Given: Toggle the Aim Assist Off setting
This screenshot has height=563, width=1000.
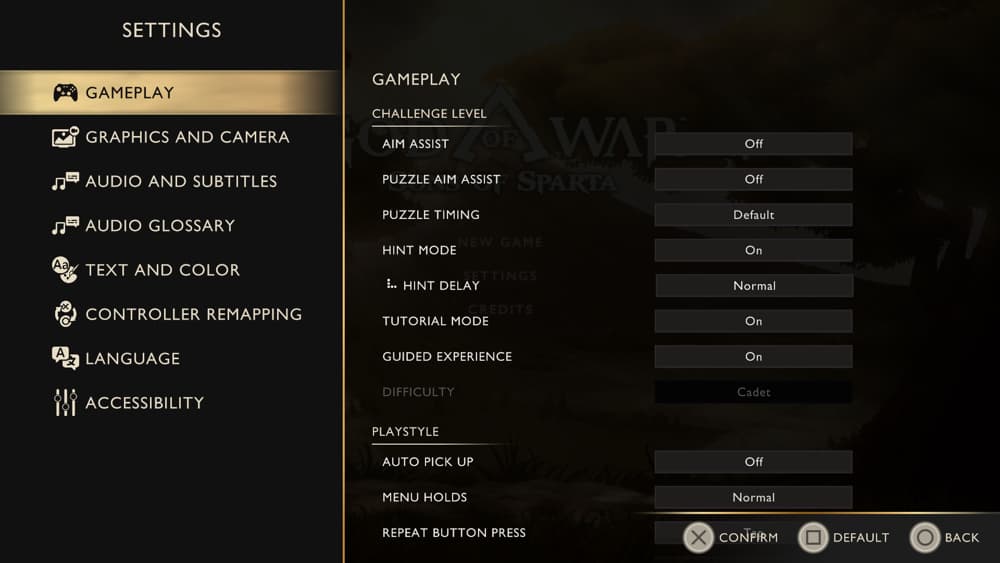Looking at the screenshot, I should pos(753,144).
